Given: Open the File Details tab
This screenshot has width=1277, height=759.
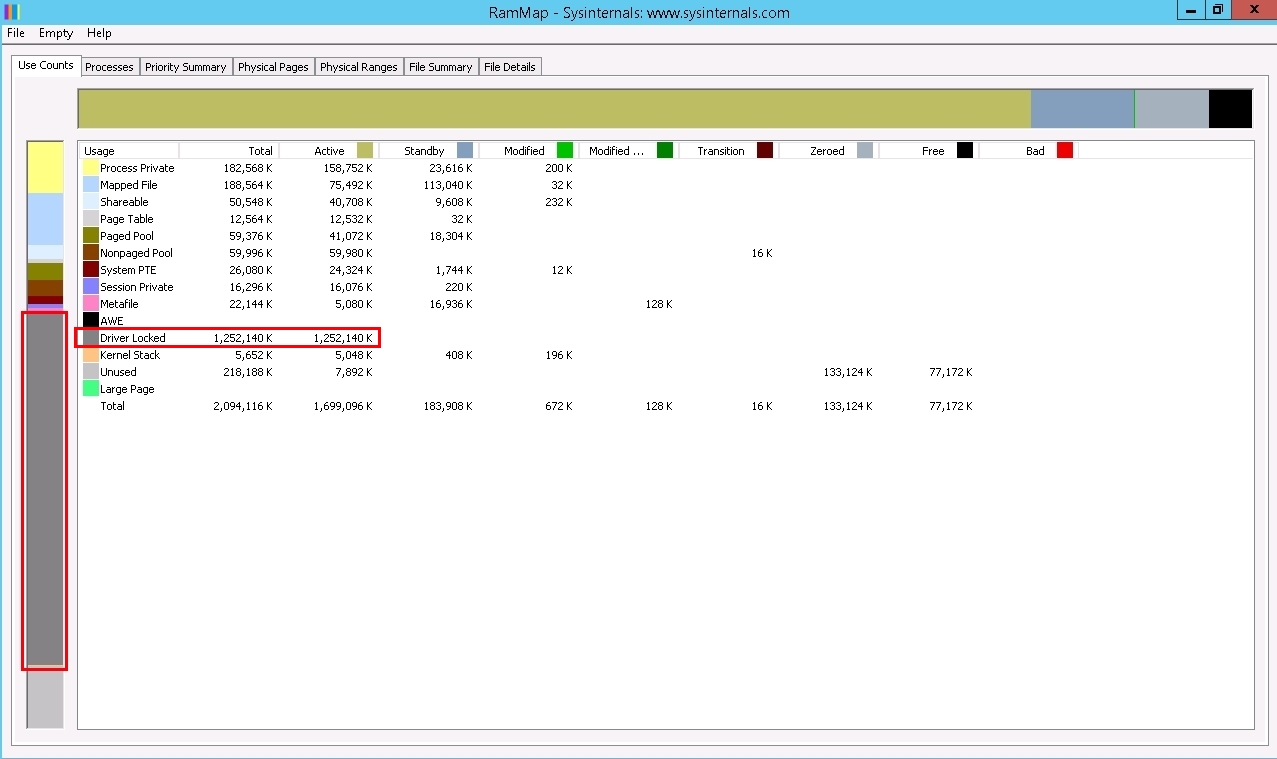Looking at the screenshot, I should (510, 67).
